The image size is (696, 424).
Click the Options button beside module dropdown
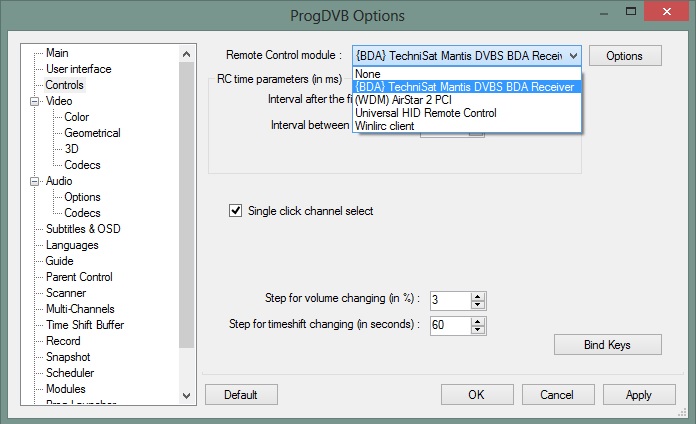tap(624, 56)
